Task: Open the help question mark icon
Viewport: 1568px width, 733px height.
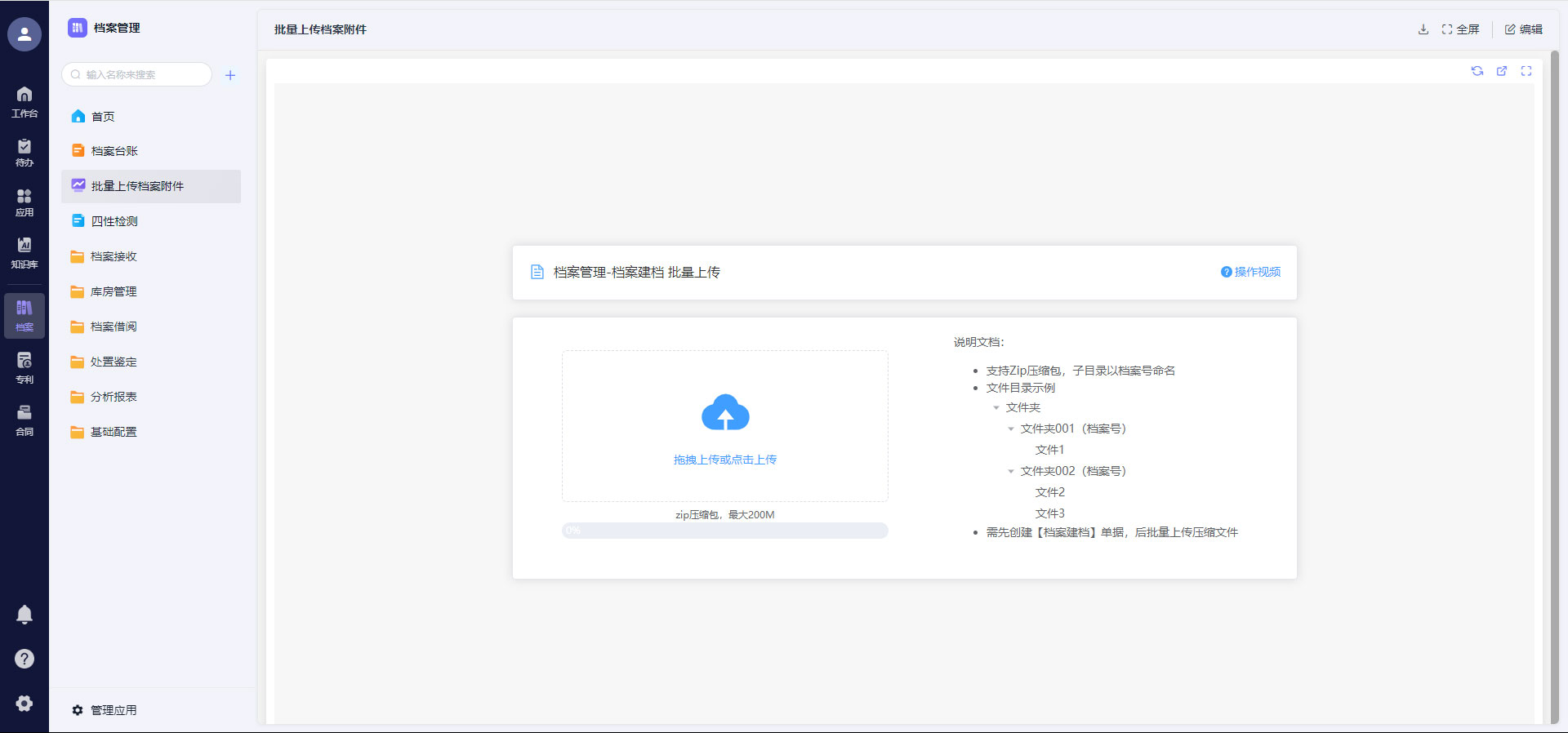Action: [x=24, y=659]
